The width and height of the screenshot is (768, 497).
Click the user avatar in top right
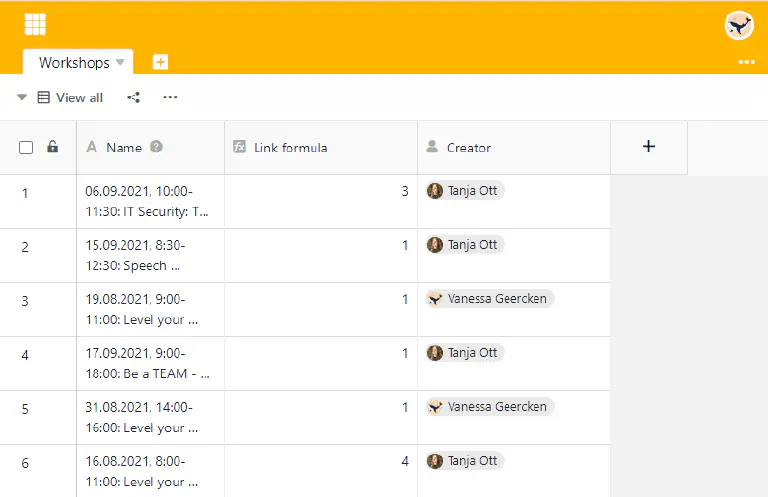[x=739, y=26]
